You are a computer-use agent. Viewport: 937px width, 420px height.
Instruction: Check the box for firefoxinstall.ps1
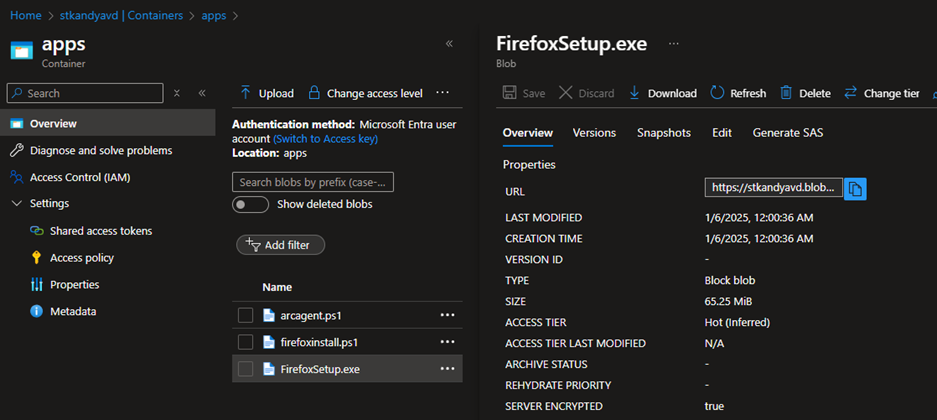(246, 342)
